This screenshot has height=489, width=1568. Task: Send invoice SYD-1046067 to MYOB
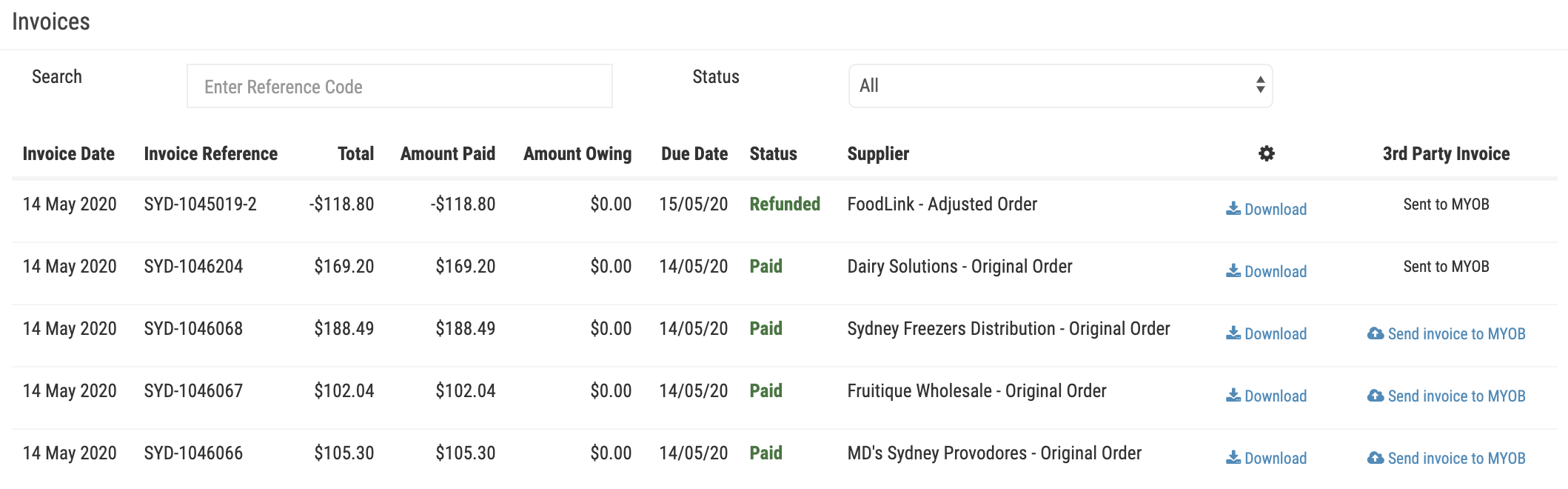[1446, 396]
